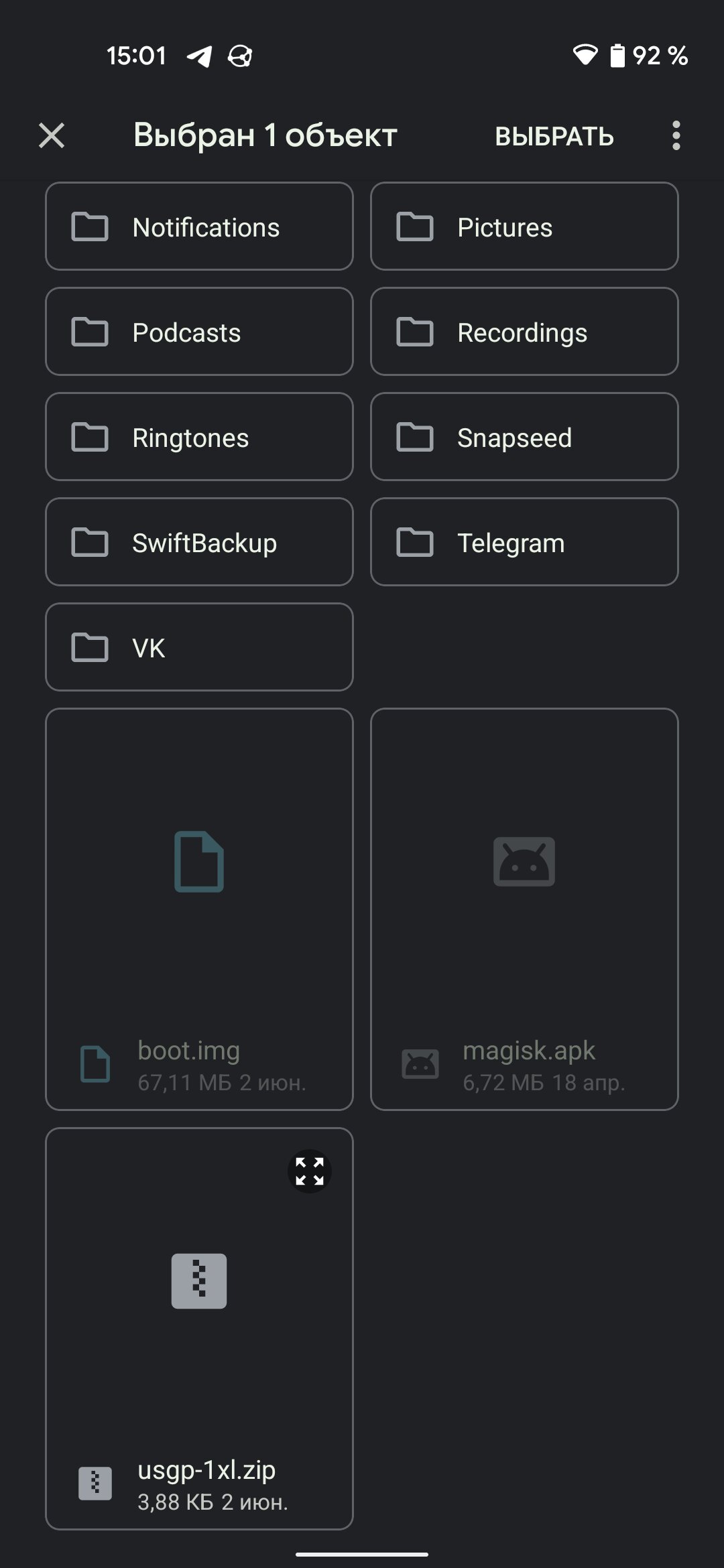Open the Snapseed folder
This screenshot has height=1568, width=724.
[x=524, y=438]
